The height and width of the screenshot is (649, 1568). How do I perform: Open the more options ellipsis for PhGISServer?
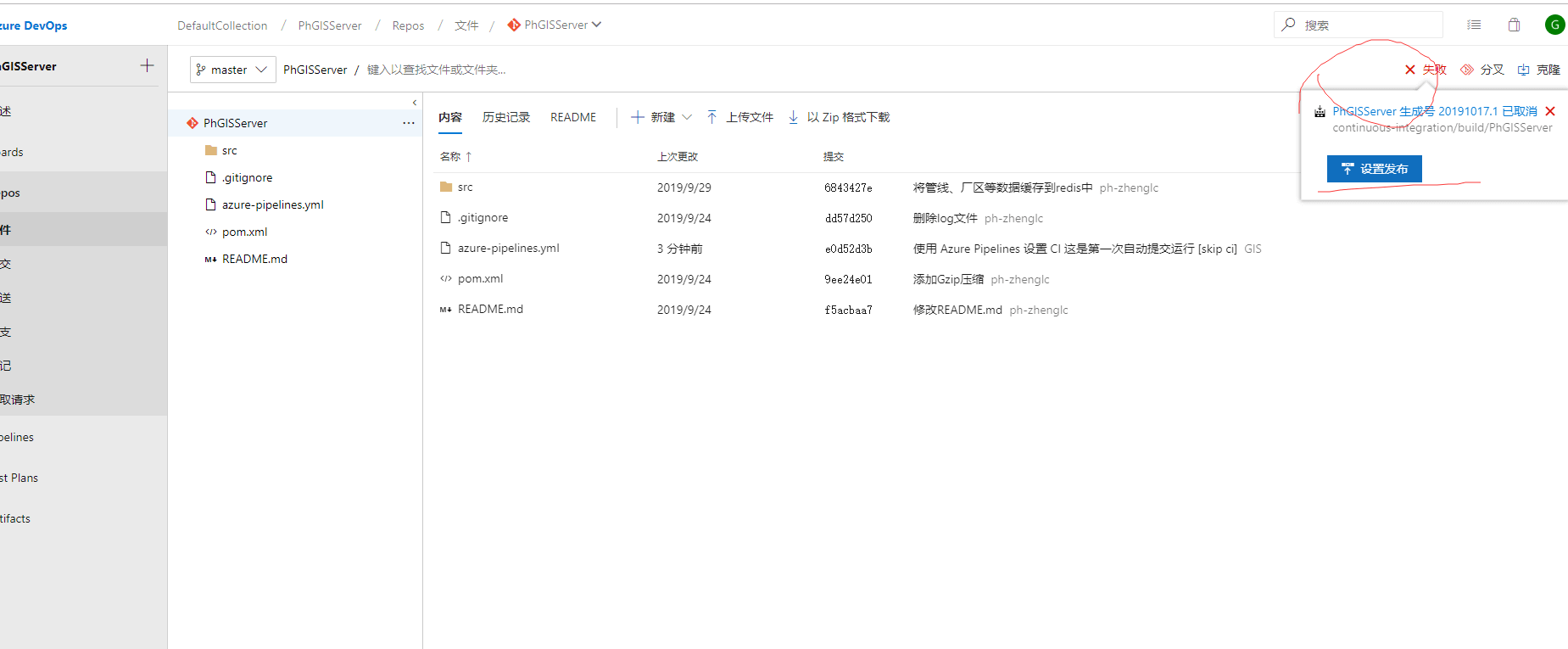[409, 123]
